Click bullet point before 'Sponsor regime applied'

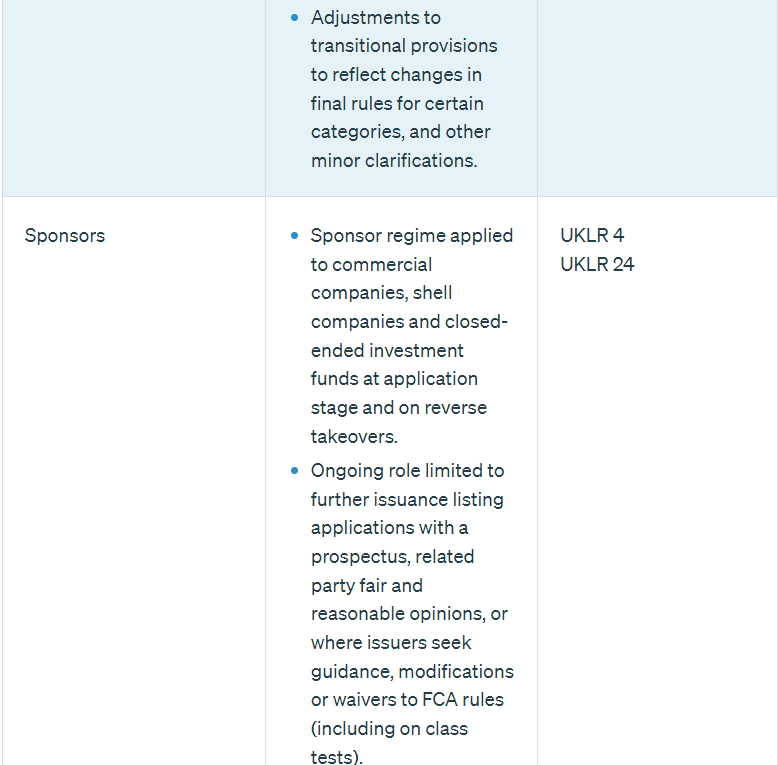pos(294,236)
